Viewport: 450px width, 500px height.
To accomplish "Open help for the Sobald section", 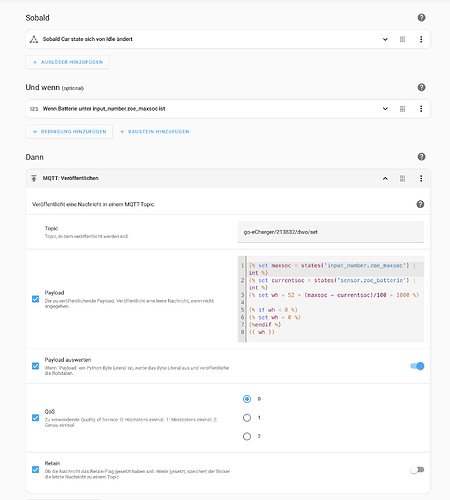I will pyautogui.click(x=421, y=18).
